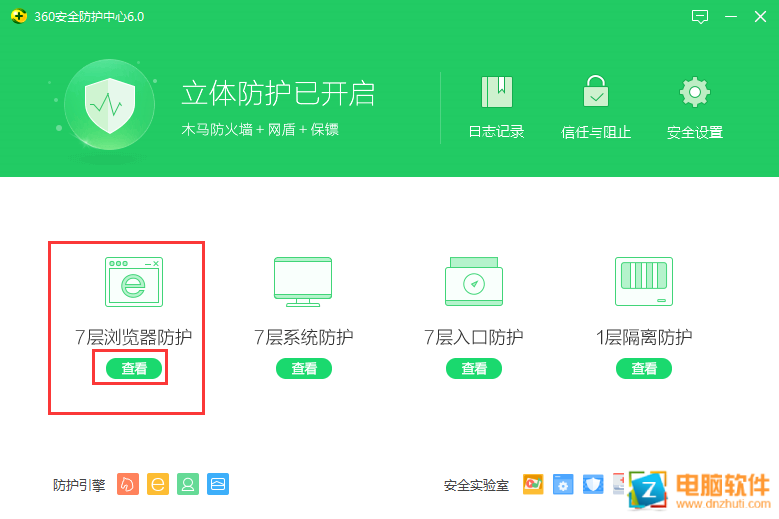779x519 pixels.
Task: Click the 360 logo in title bar
Action: pos(18,16)
